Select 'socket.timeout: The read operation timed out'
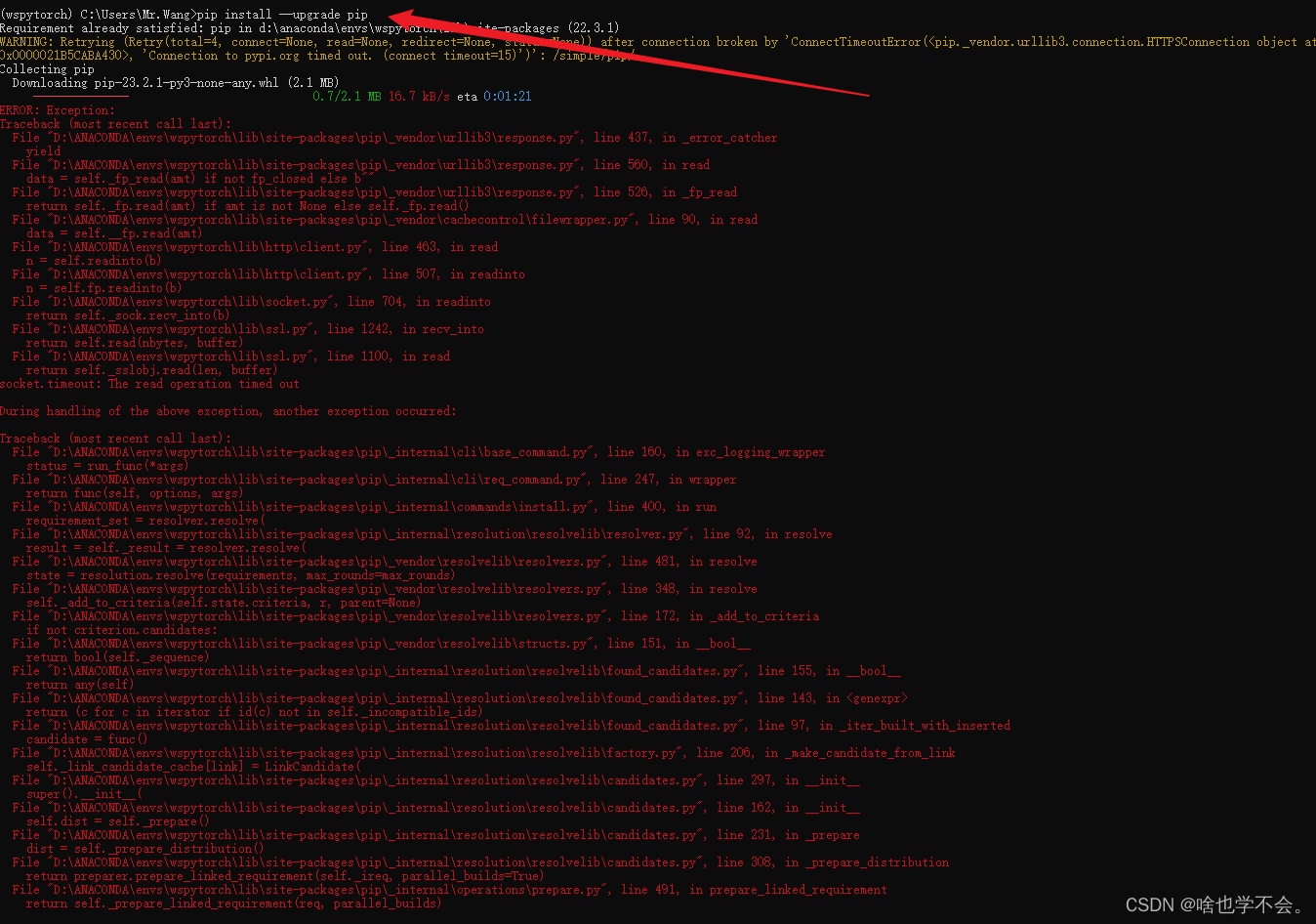The image size is (1316, 924). coord(149,384)
